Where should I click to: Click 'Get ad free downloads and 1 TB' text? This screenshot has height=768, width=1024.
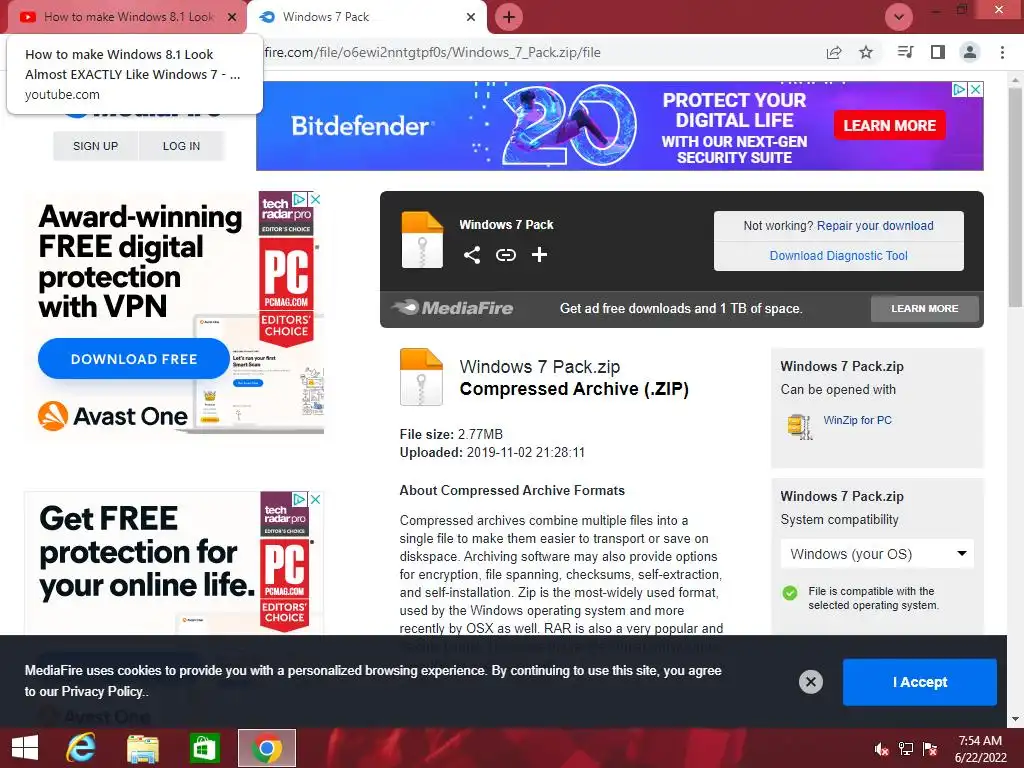[681, 308]
